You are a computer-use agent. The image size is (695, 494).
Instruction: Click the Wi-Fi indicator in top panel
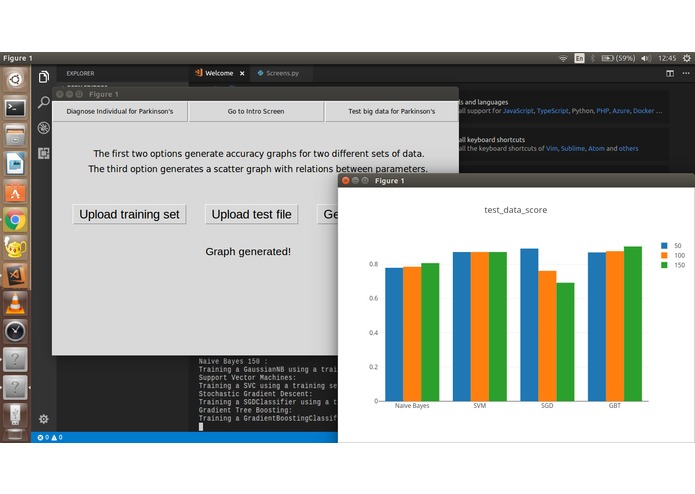pos(562,58)
